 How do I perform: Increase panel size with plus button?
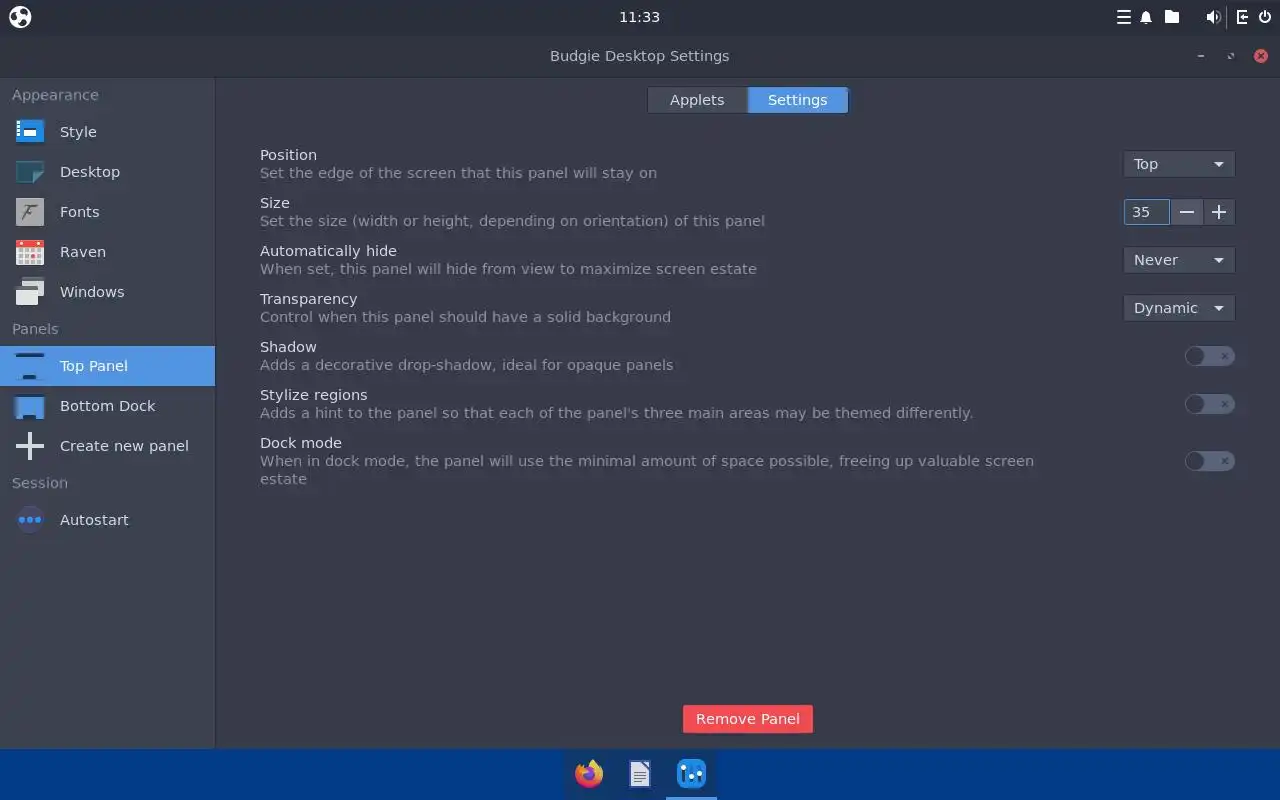point(1219,212)
